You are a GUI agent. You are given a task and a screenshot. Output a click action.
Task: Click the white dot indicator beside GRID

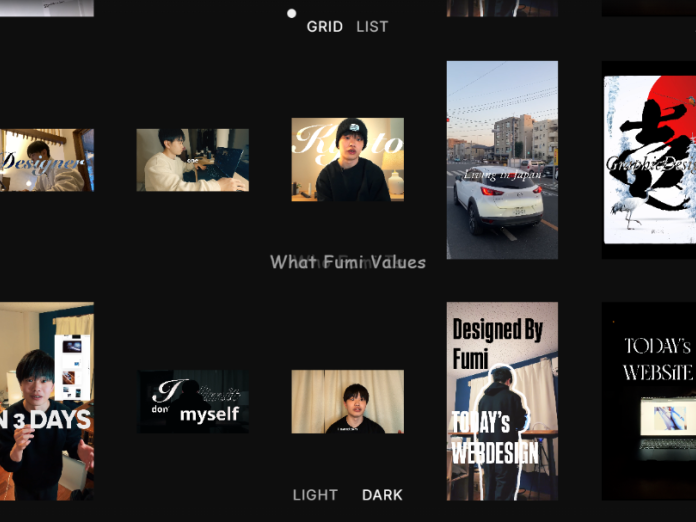tap(291, 14)
